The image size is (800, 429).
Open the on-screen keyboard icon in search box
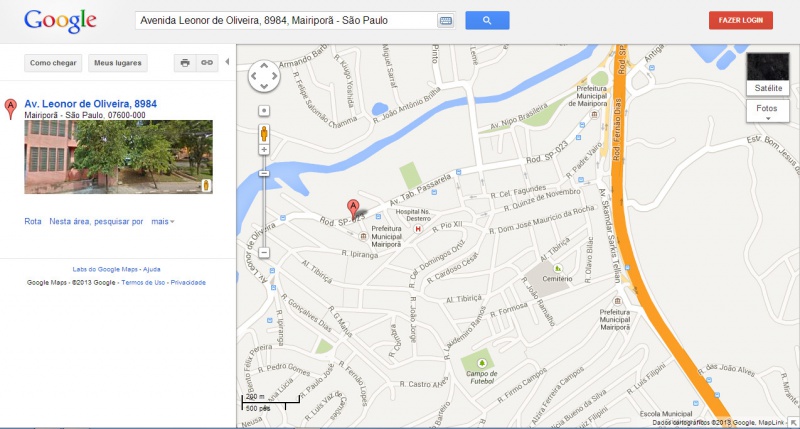[x=445, y=21]
